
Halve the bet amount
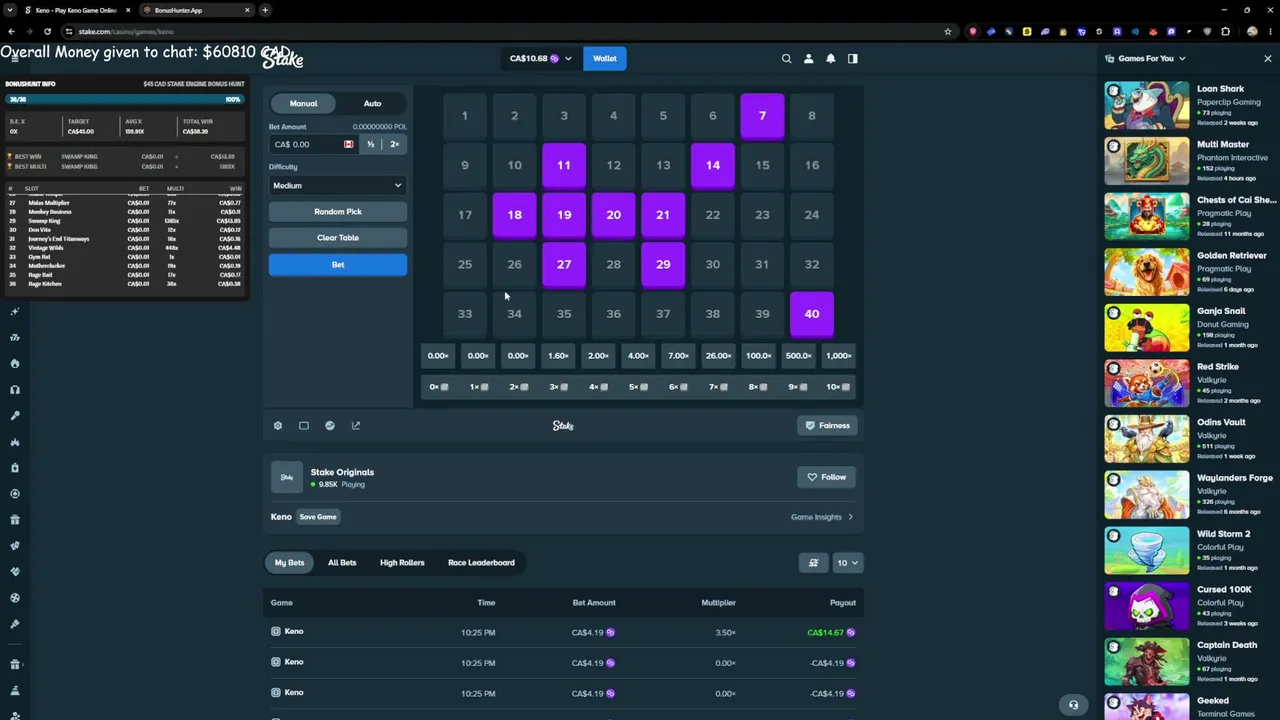370,145
